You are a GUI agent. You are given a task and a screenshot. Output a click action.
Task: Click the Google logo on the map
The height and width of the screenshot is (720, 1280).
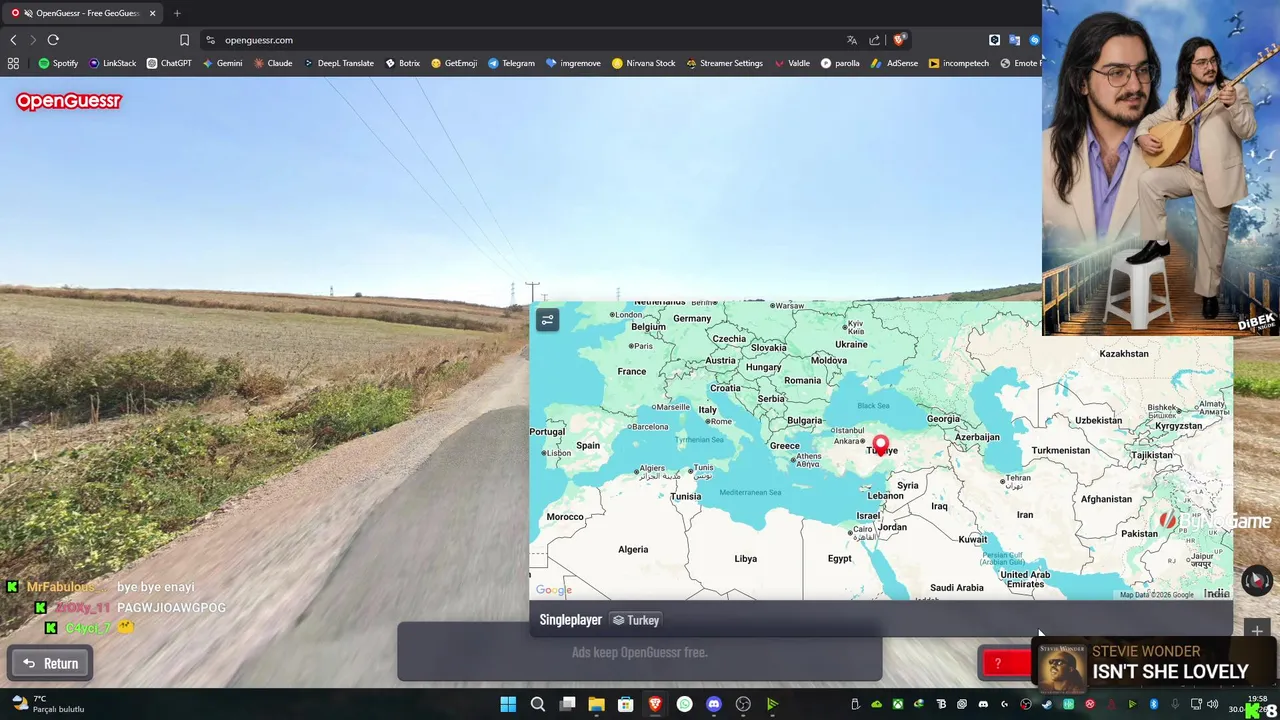pos(553,590)
